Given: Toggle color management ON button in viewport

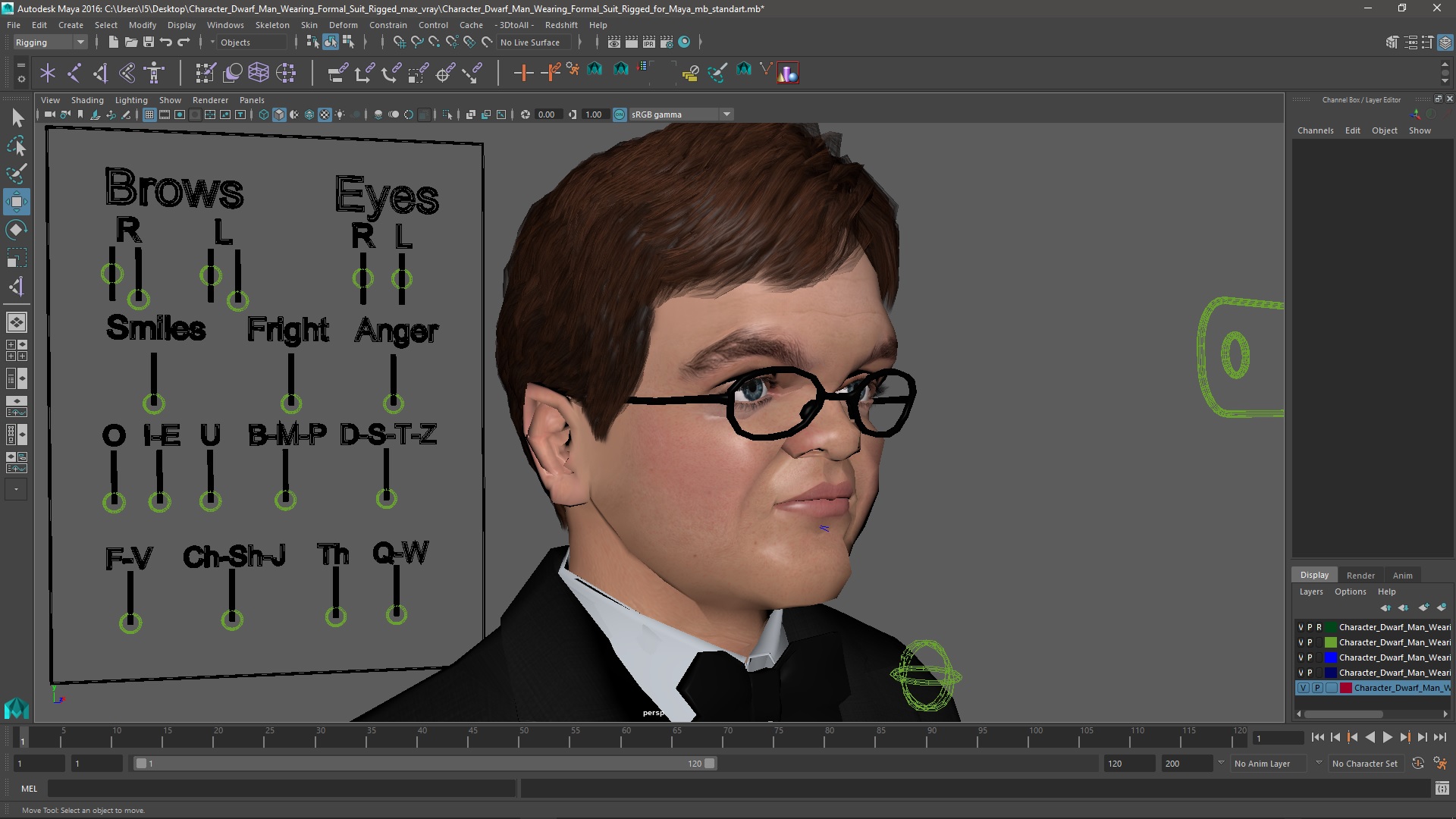Looking at the screenshot, I should 620,115.
